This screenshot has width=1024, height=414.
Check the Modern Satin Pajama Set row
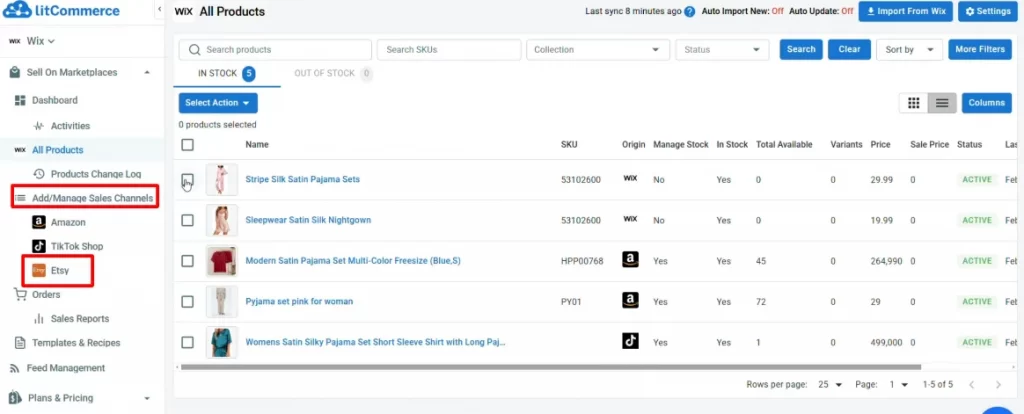pyautogui.click(x=187, y=261)
